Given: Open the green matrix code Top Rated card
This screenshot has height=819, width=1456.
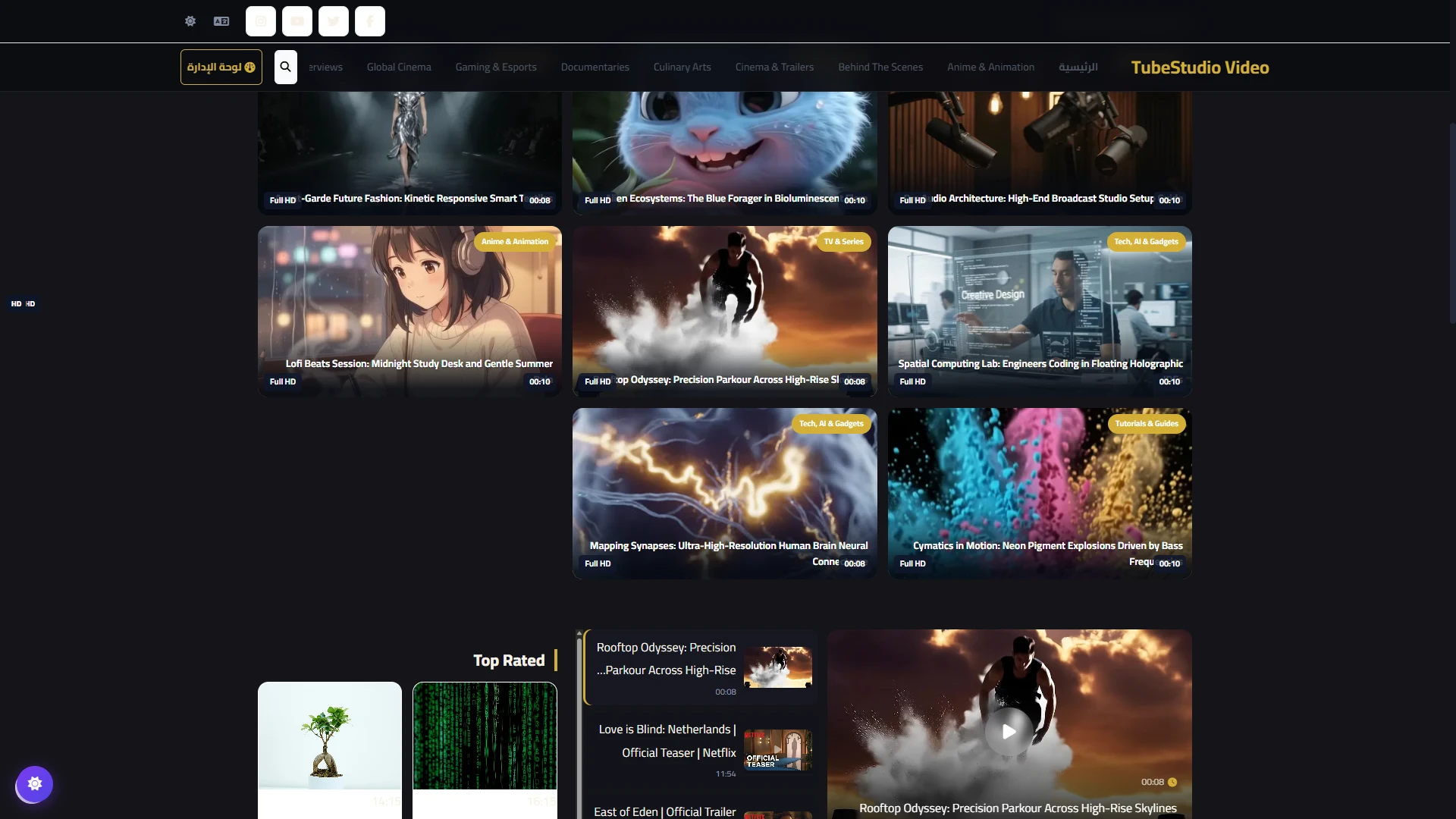Looking at the screenshot, I should 485,750.
